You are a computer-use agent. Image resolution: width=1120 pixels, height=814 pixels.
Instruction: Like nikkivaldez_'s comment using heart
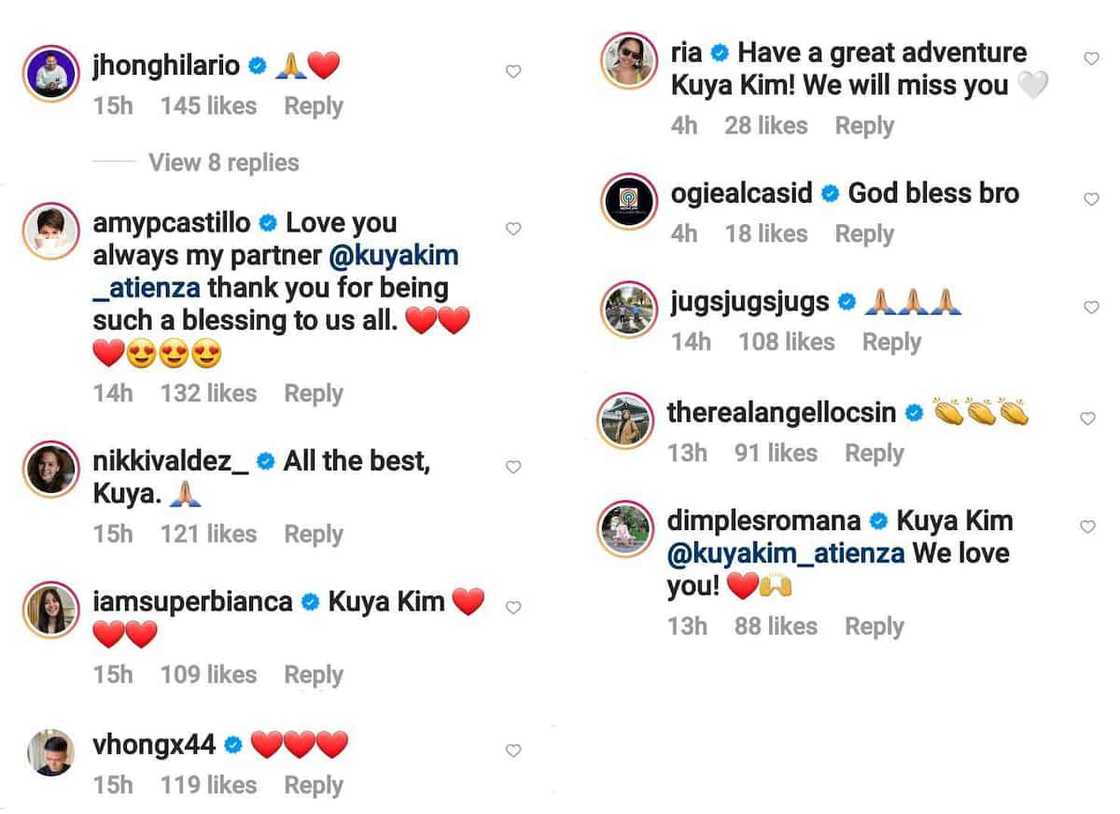(513, 467)
